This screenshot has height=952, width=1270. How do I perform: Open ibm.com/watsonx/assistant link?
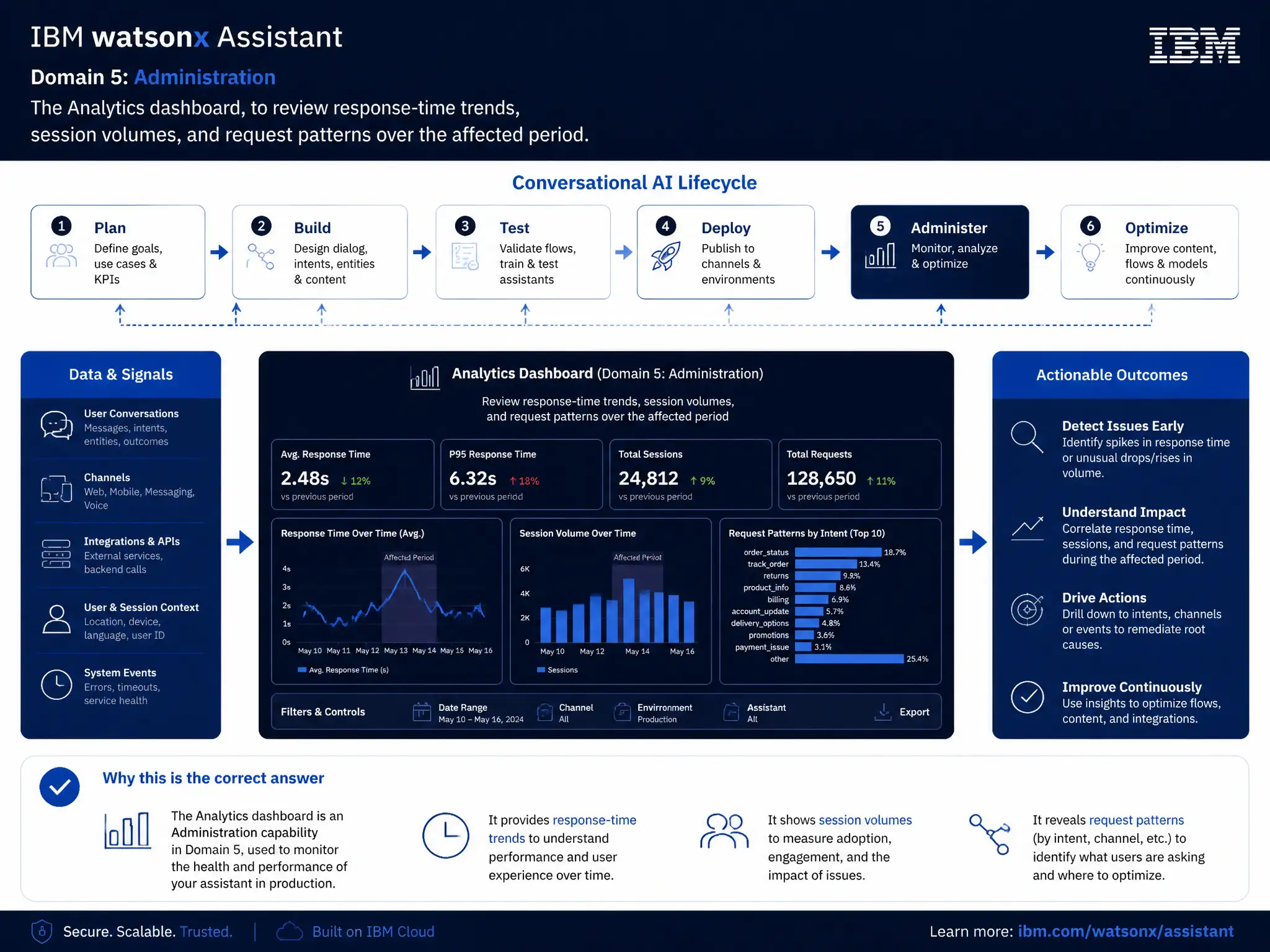(x=1126, y=931)
